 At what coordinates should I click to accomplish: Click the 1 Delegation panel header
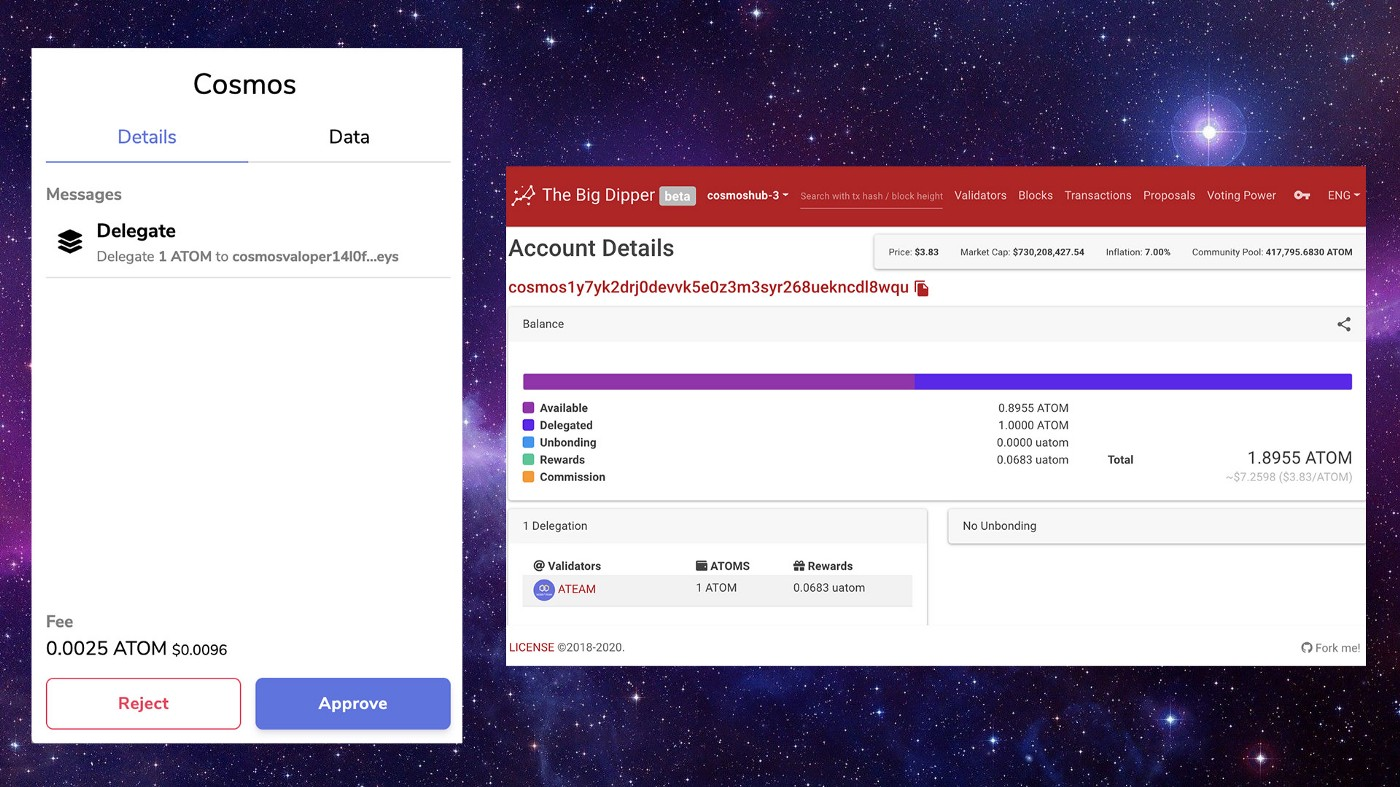(717, 526)
